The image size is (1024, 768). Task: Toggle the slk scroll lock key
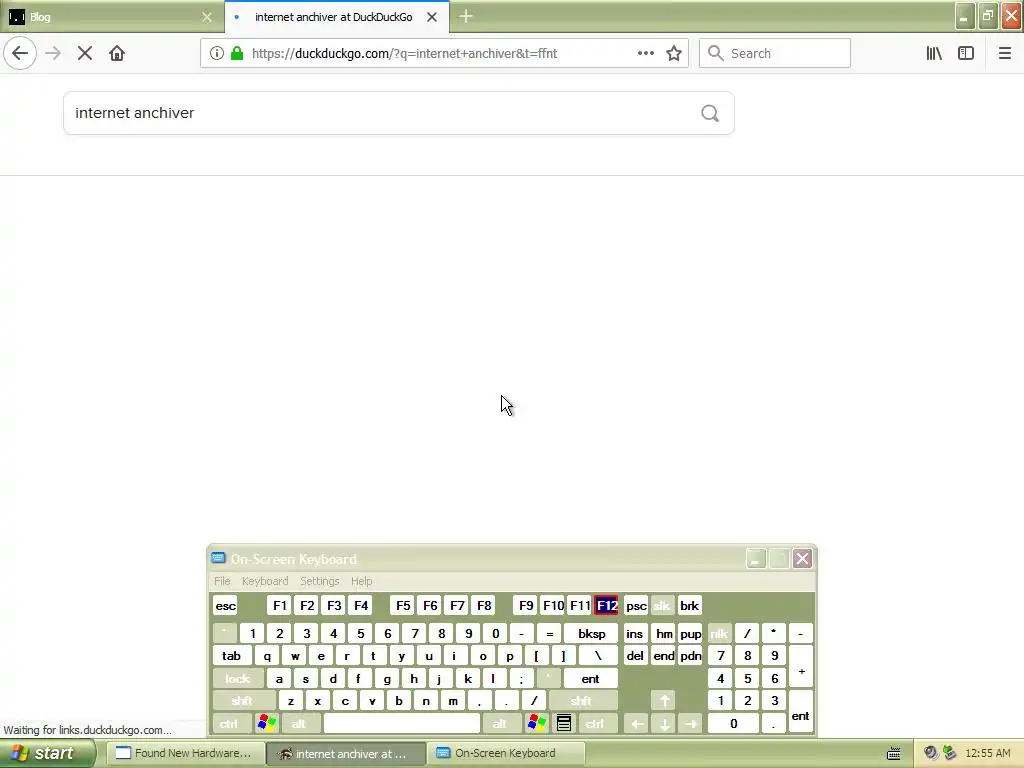(662, 606)
